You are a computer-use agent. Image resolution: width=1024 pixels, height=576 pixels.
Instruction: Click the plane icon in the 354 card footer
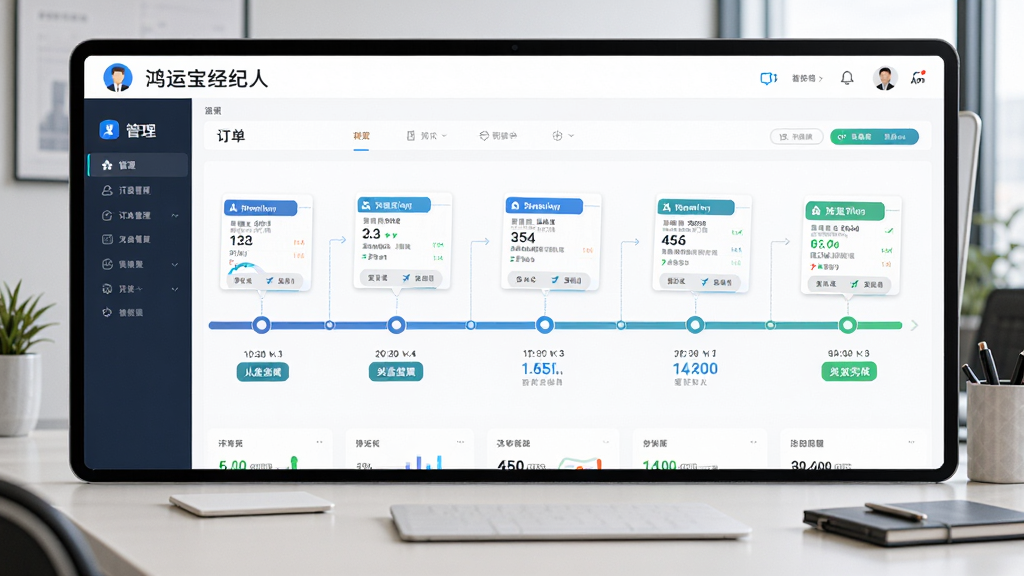click(554, 280)
